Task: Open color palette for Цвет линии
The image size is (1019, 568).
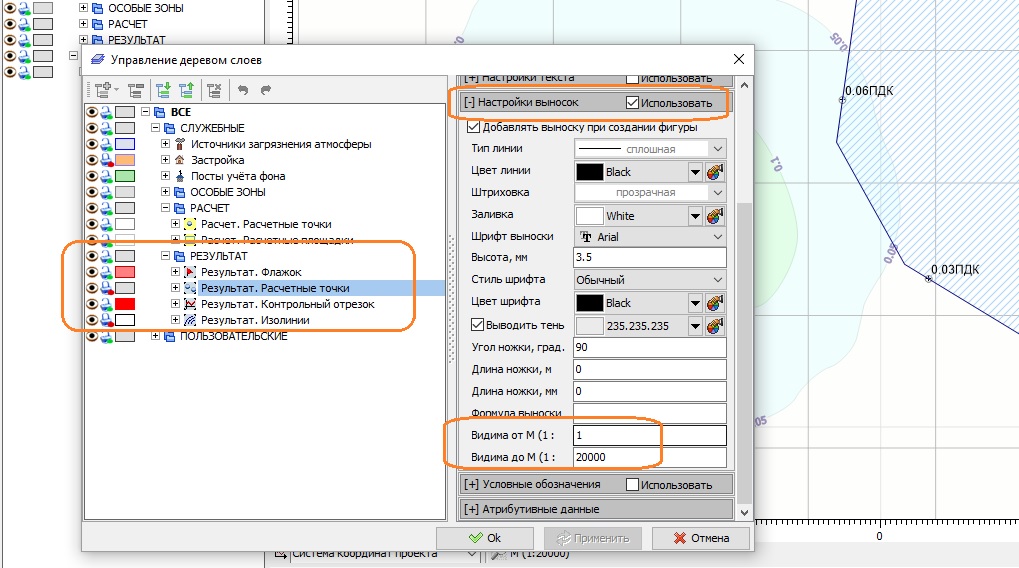Action: 715,172
